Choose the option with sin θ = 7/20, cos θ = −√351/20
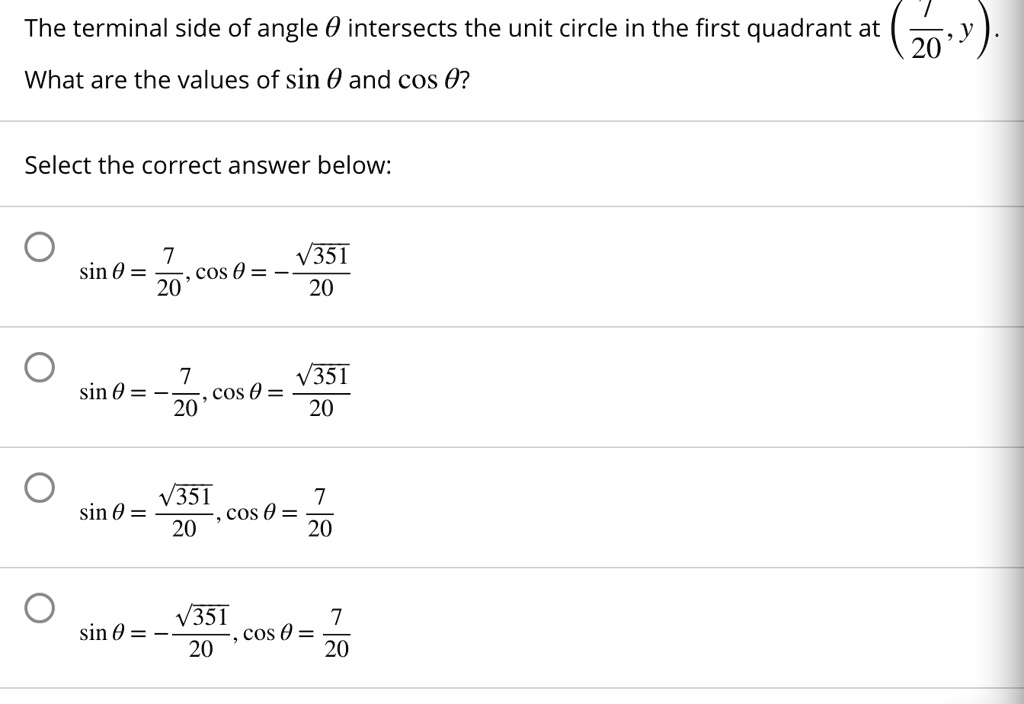1024x704 pixels. tap(215, 268)
